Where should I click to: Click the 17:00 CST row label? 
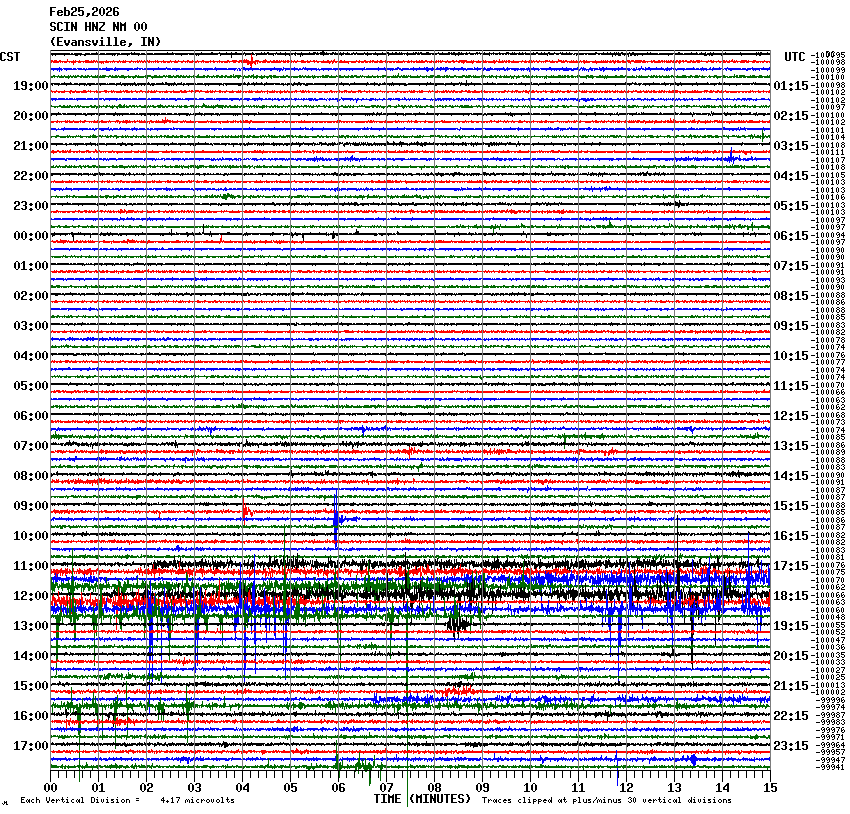click(31, 746)
